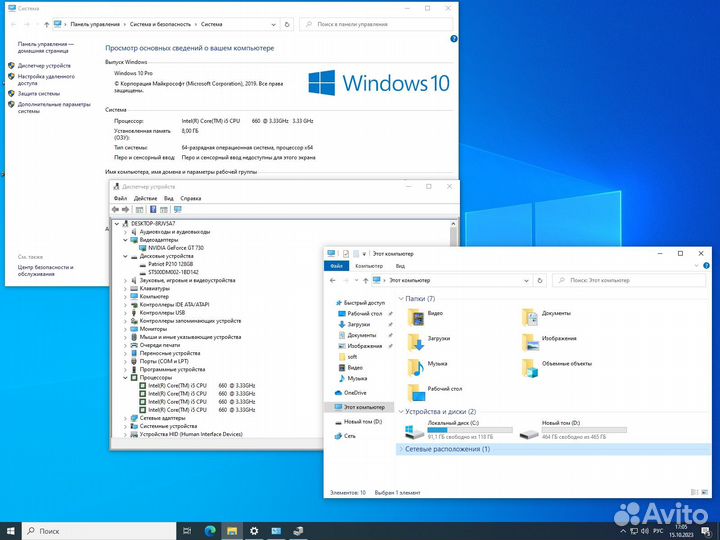Click Device Manager back arrow toolbar icon
The width and height of the screenshot is (720, 540).
click(115, 209)
